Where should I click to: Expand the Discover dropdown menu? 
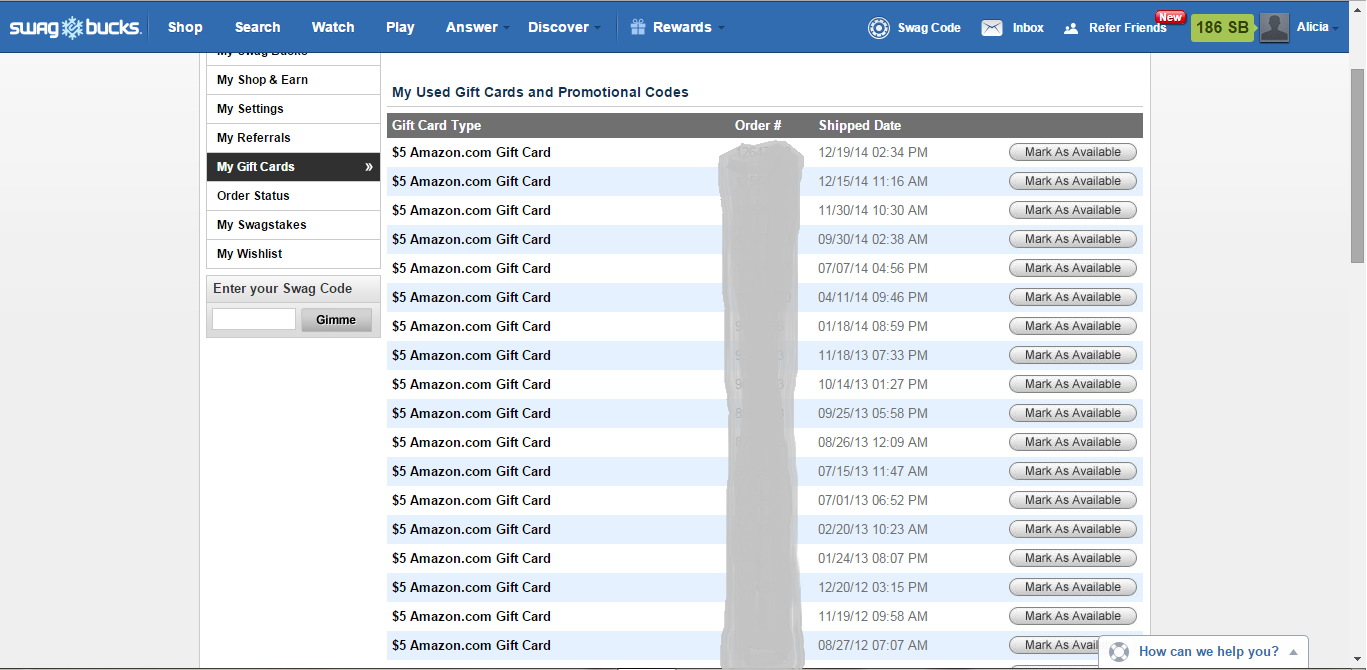click(564, 27)
